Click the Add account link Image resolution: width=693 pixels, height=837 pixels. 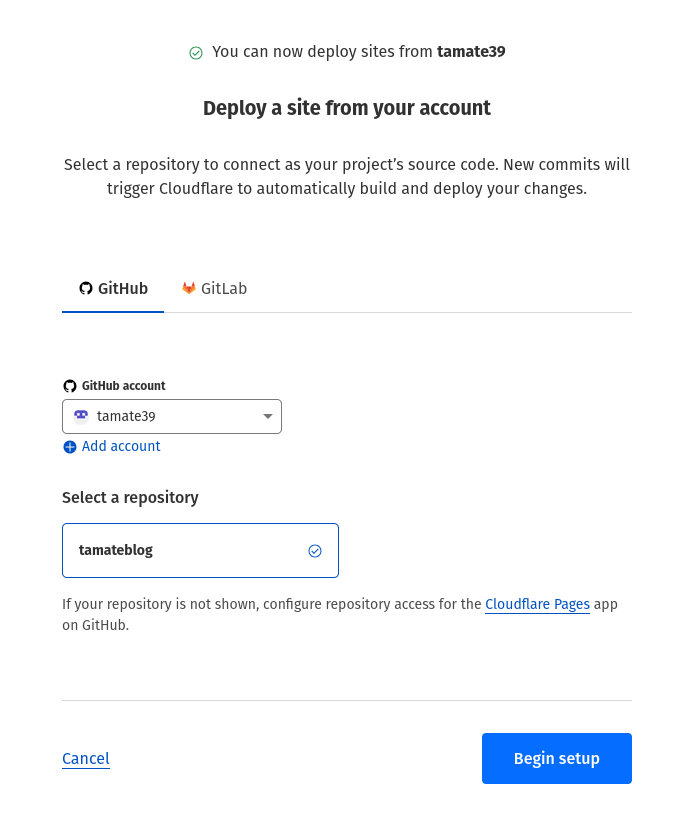121,447
